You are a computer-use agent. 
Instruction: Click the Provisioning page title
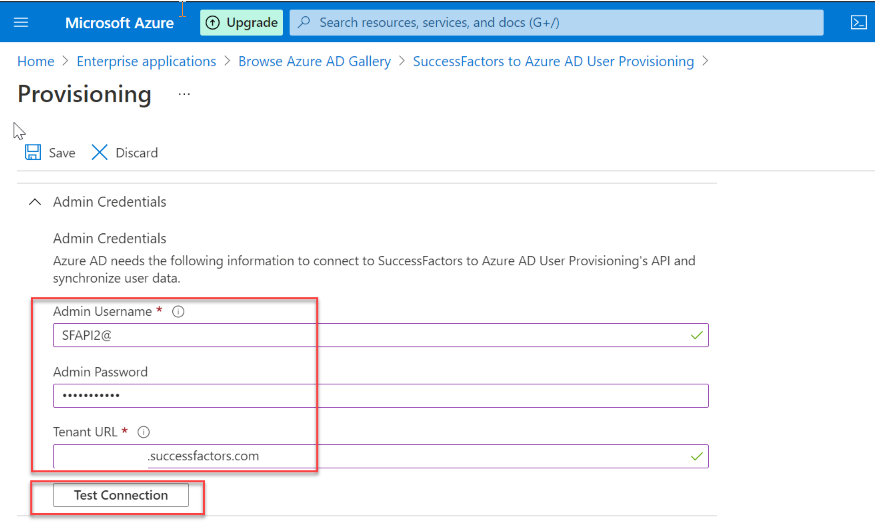pos(84,94)
